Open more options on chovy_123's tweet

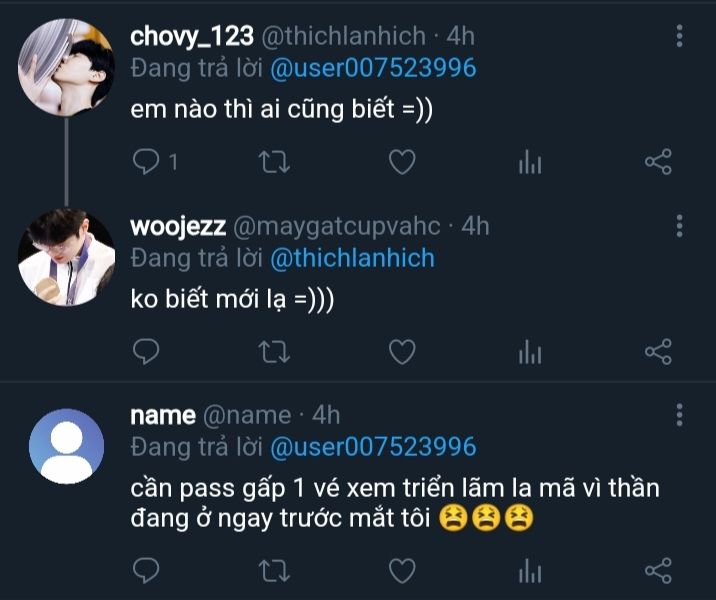pos(680,36)
